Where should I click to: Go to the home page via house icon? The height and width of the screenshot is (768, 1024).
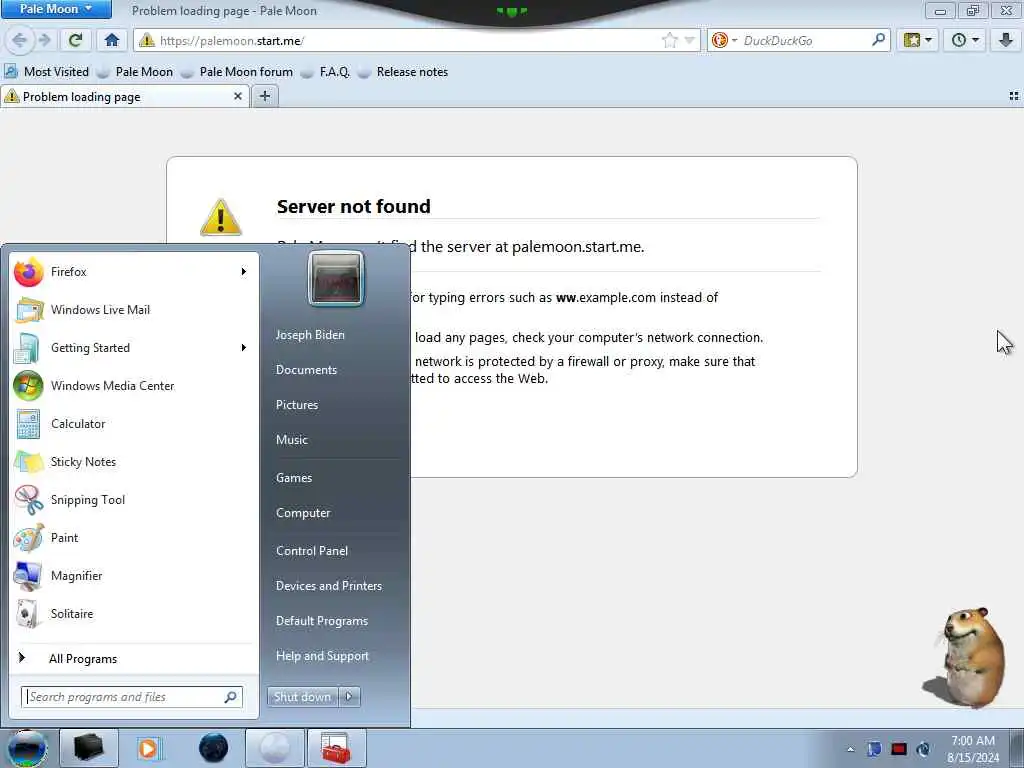point(112,40)
